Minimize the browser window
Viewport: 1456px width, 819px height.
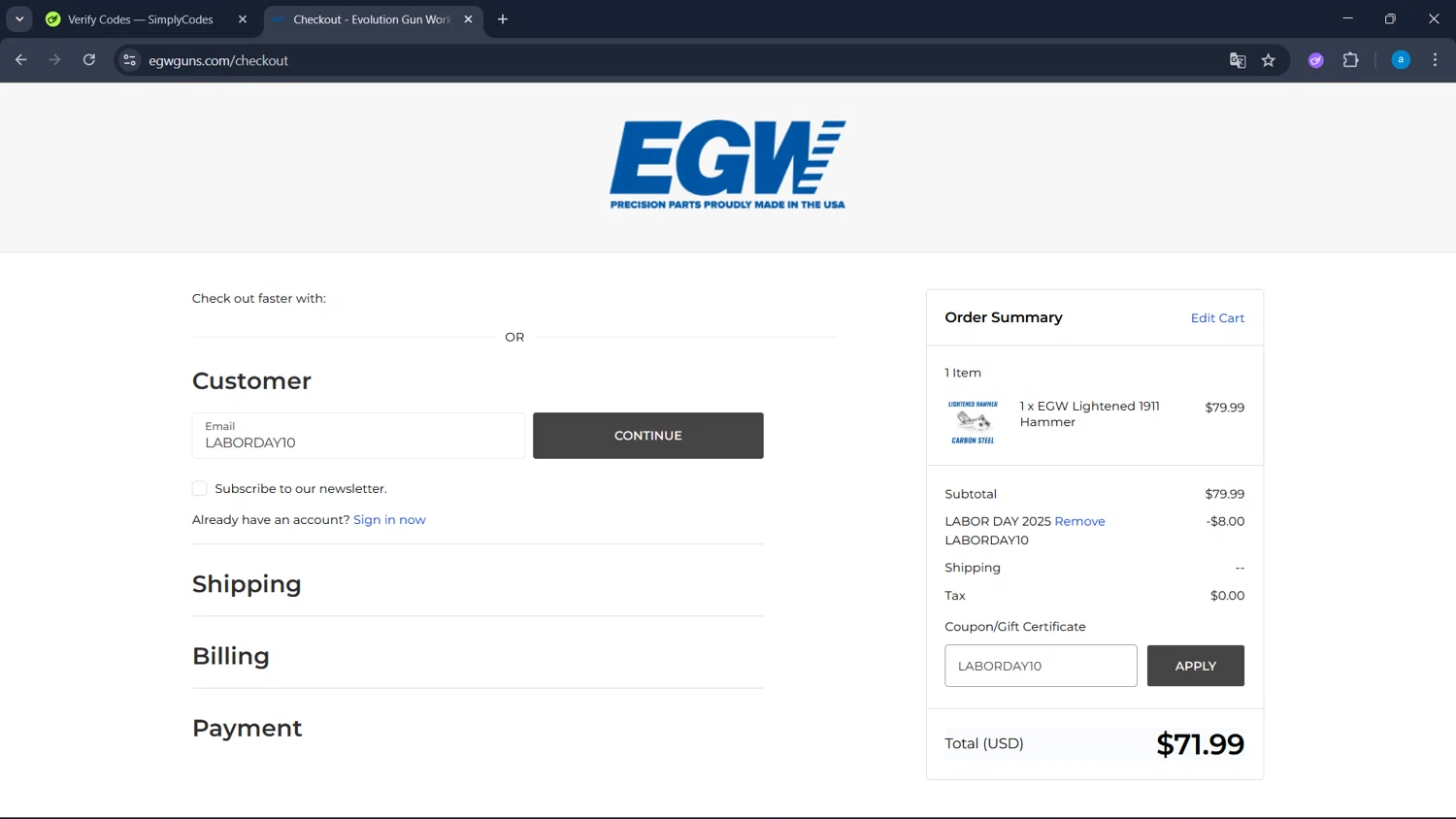[1347, 19]
